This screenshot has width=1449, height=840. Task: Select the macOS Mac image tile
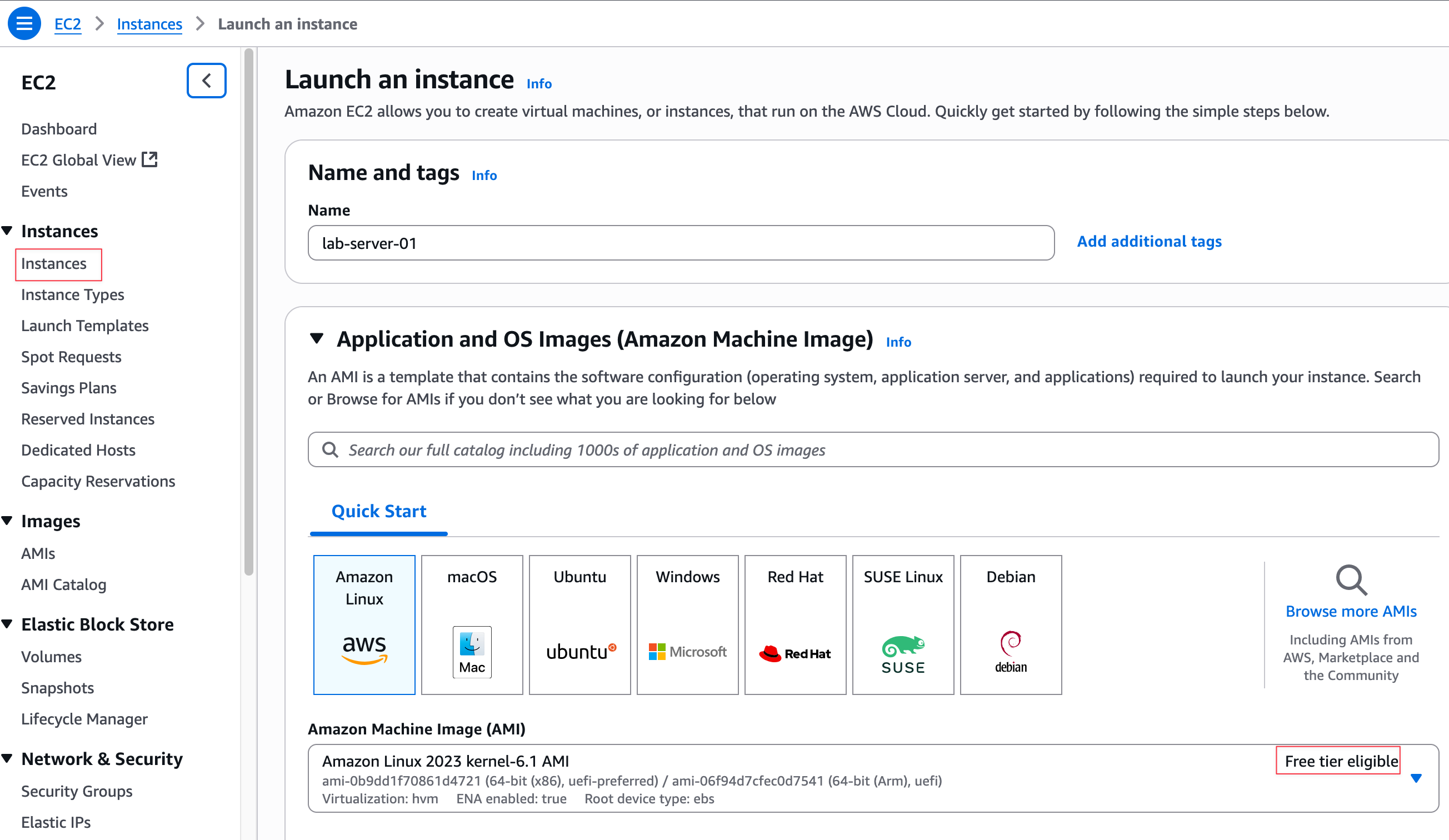(472, 624)
